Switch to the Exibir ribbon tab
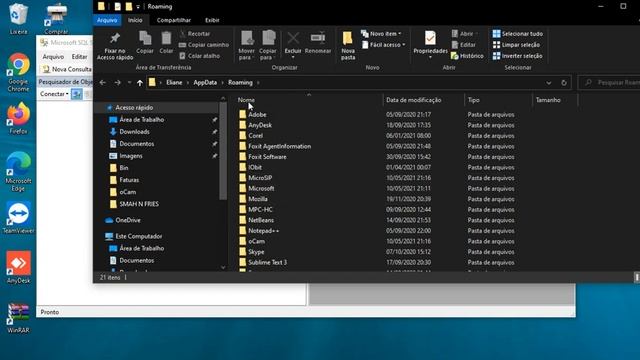 212,20
